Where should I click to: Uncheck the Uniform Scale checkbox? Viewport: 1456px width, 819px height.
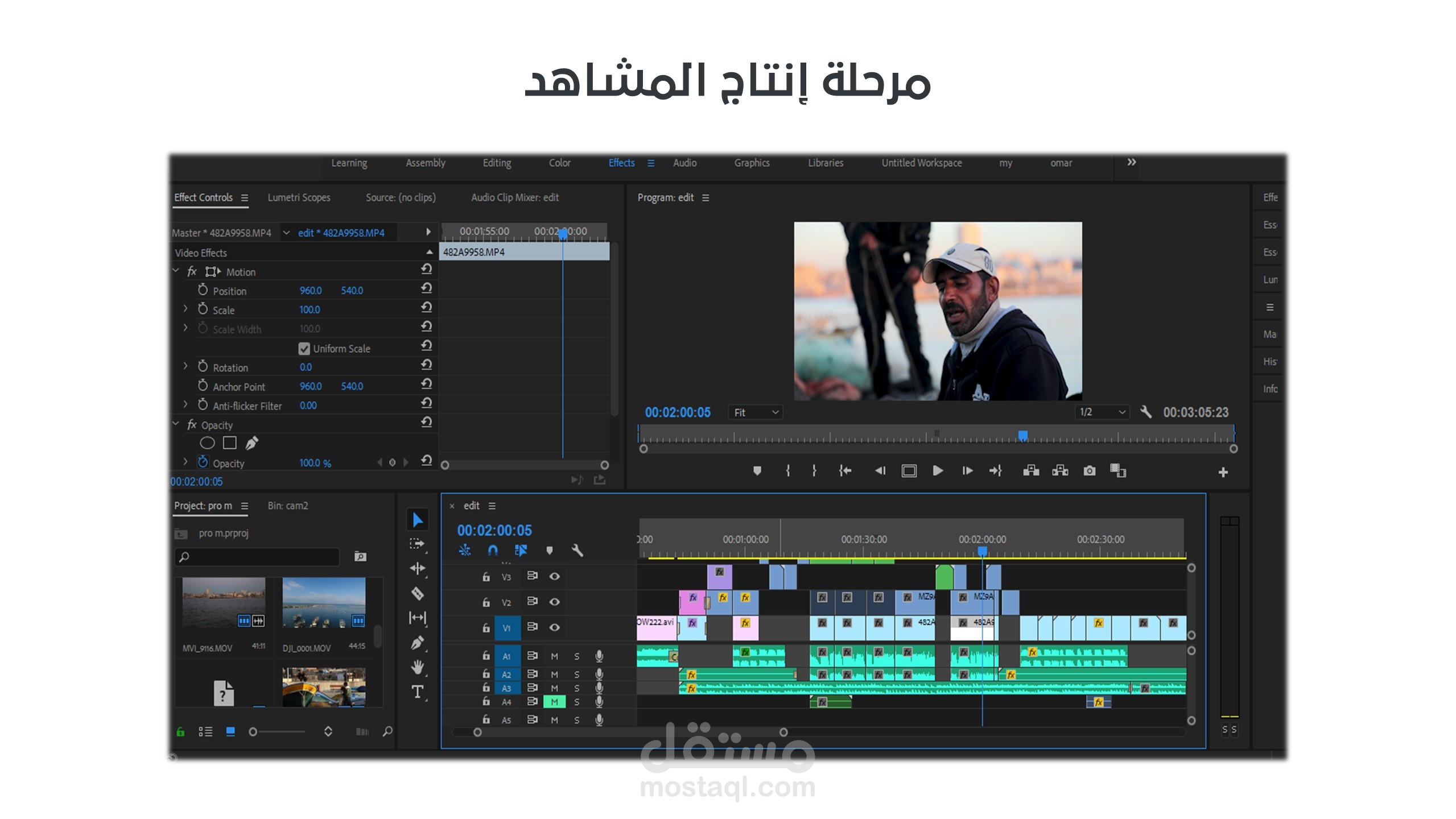pyautogui.click(x=304, y=349)
